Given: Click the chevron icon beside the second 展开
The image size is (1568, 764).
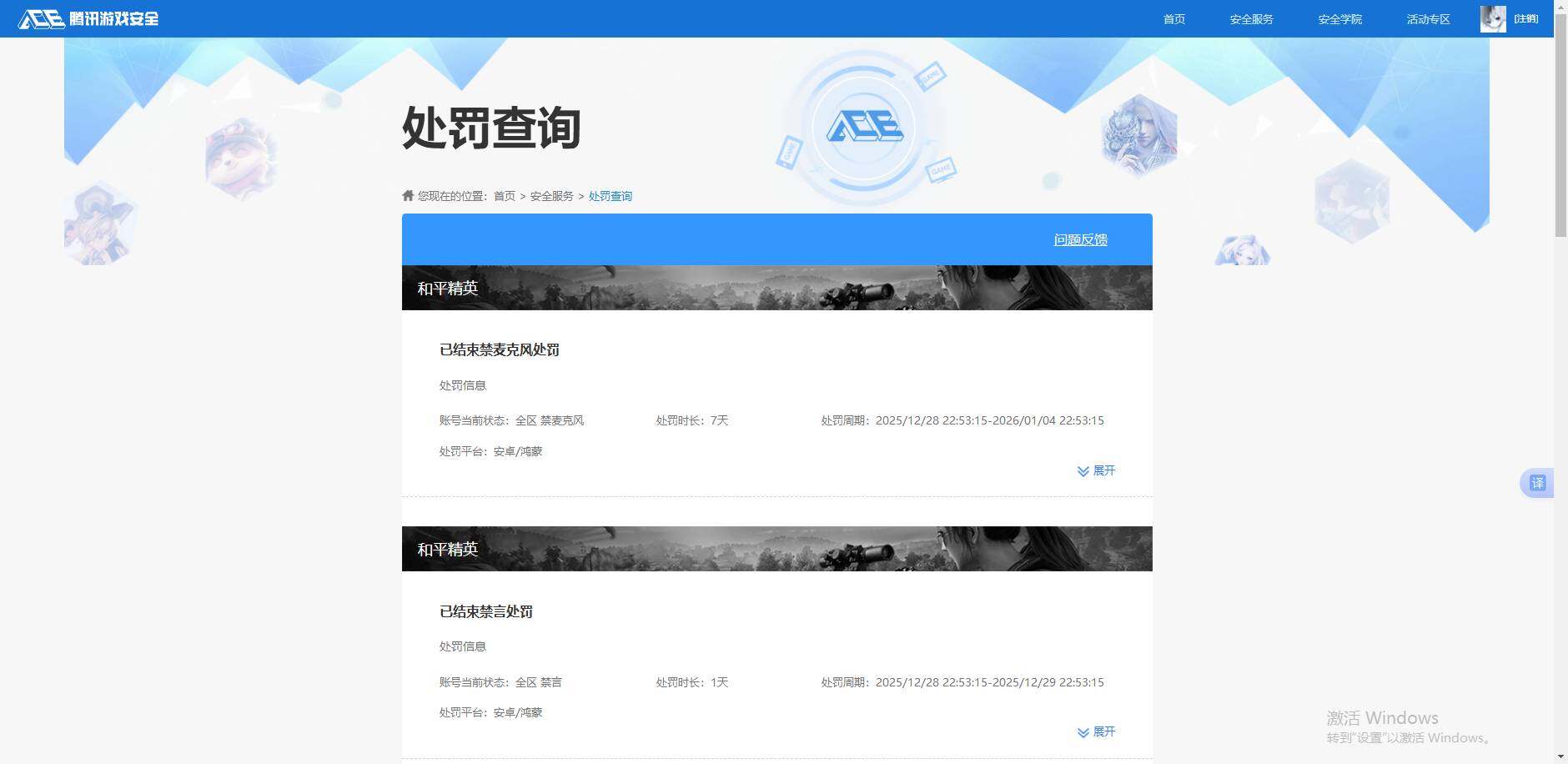Looking at the screenshot, I should (1082, 731).
